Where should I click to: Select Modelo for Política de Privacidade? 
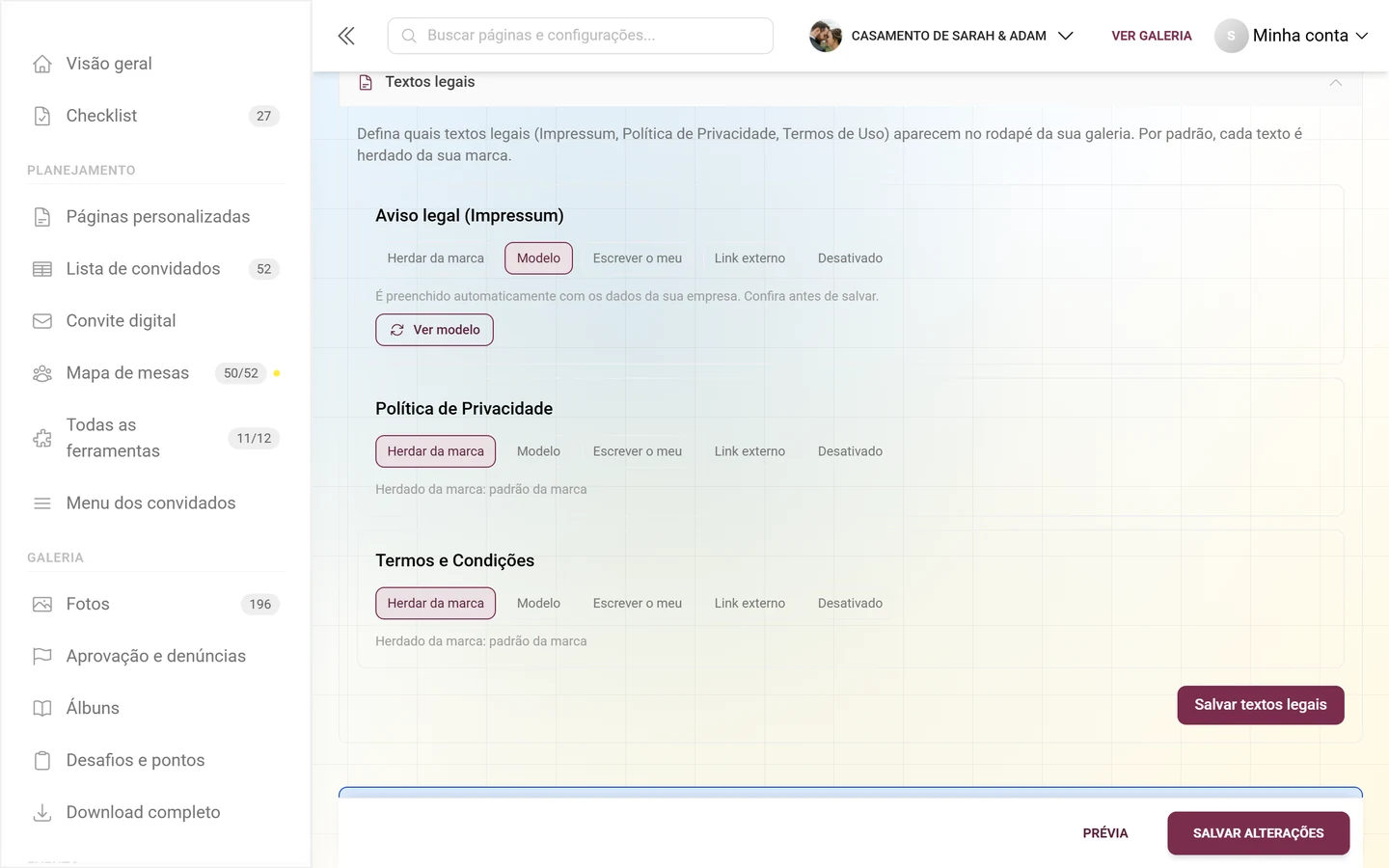[538, 451]
